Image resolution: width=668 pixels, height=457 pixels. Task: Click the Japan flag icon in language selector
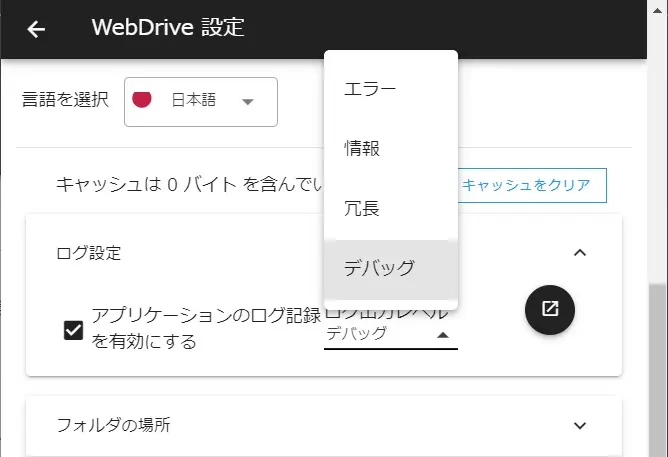[x=143, y=100]
